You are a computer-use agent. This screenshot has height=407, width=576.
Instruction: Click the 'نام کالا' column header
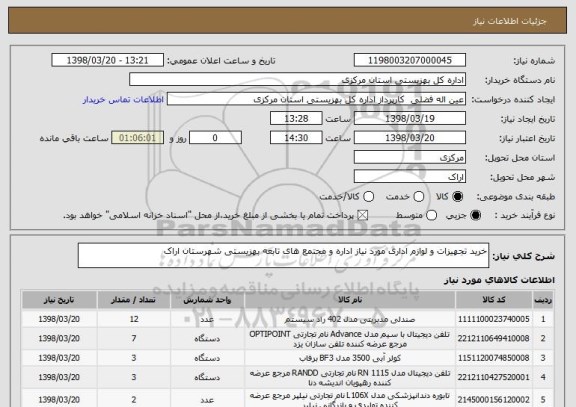[x=350, y=300]
